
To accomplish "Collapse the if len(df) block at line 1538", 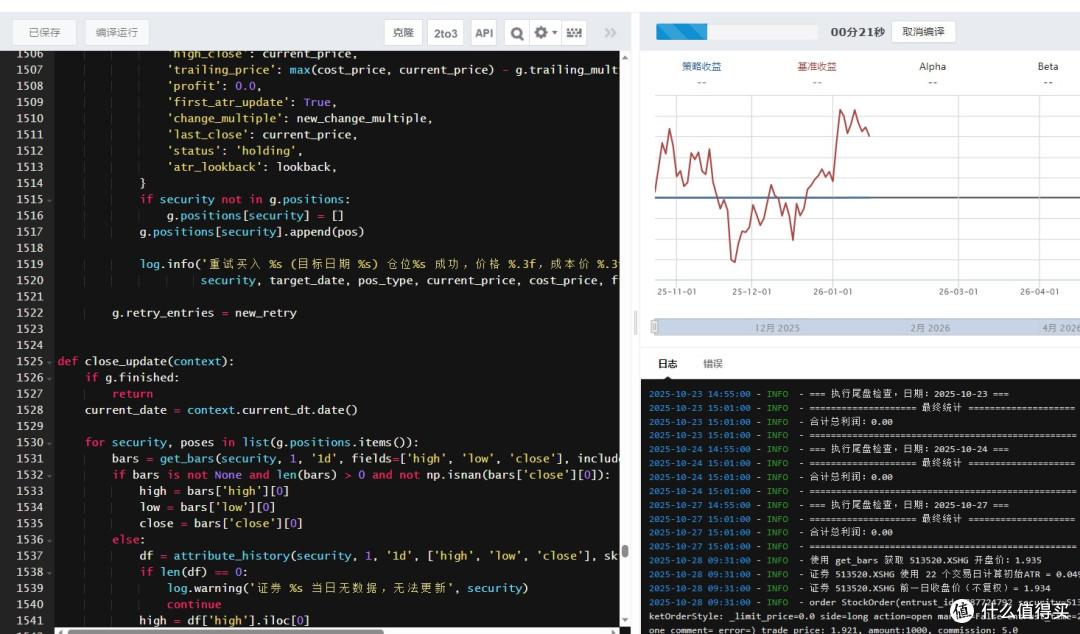I will (x=50, y=573).
